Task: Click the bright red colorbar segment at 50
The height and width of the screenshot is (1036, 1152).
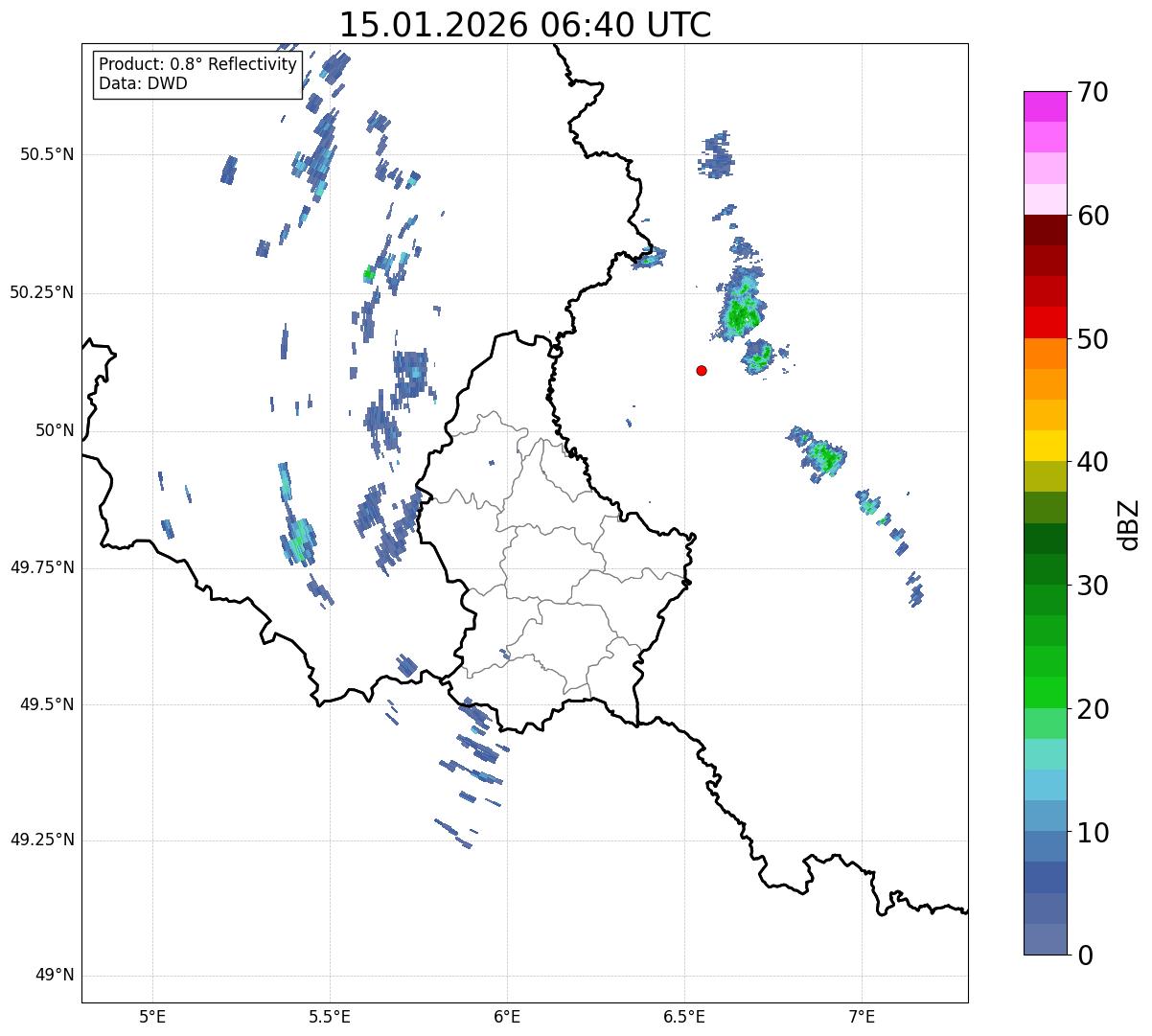Action: pos(1046,322)
